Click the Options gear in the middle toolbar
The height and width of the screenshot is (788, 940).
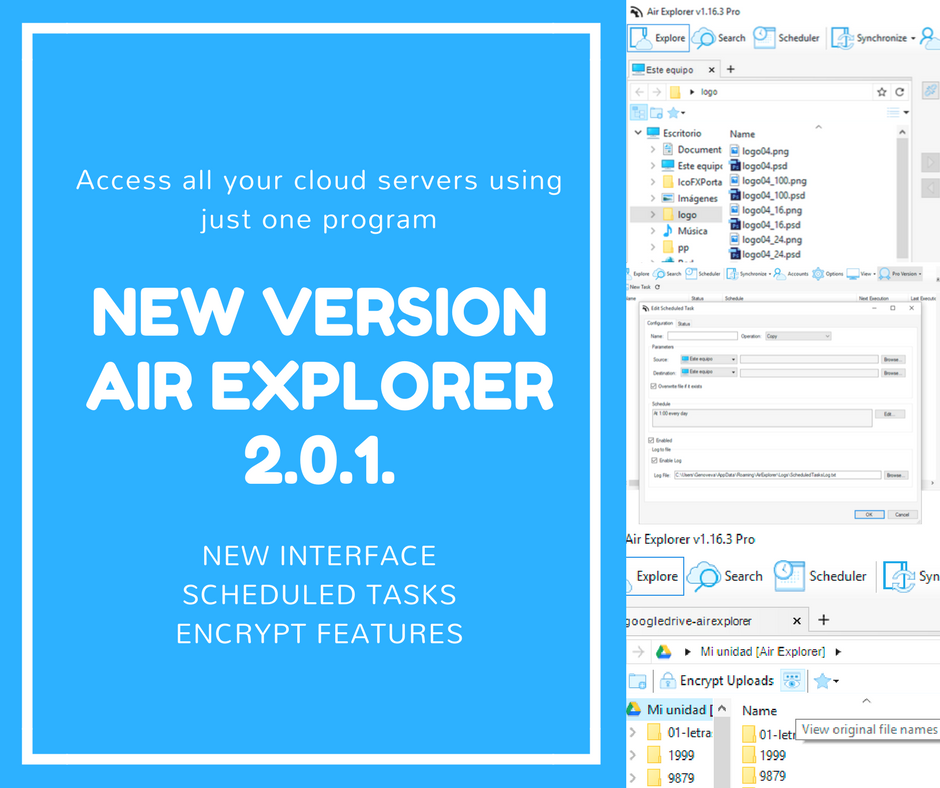click(819, 273)
